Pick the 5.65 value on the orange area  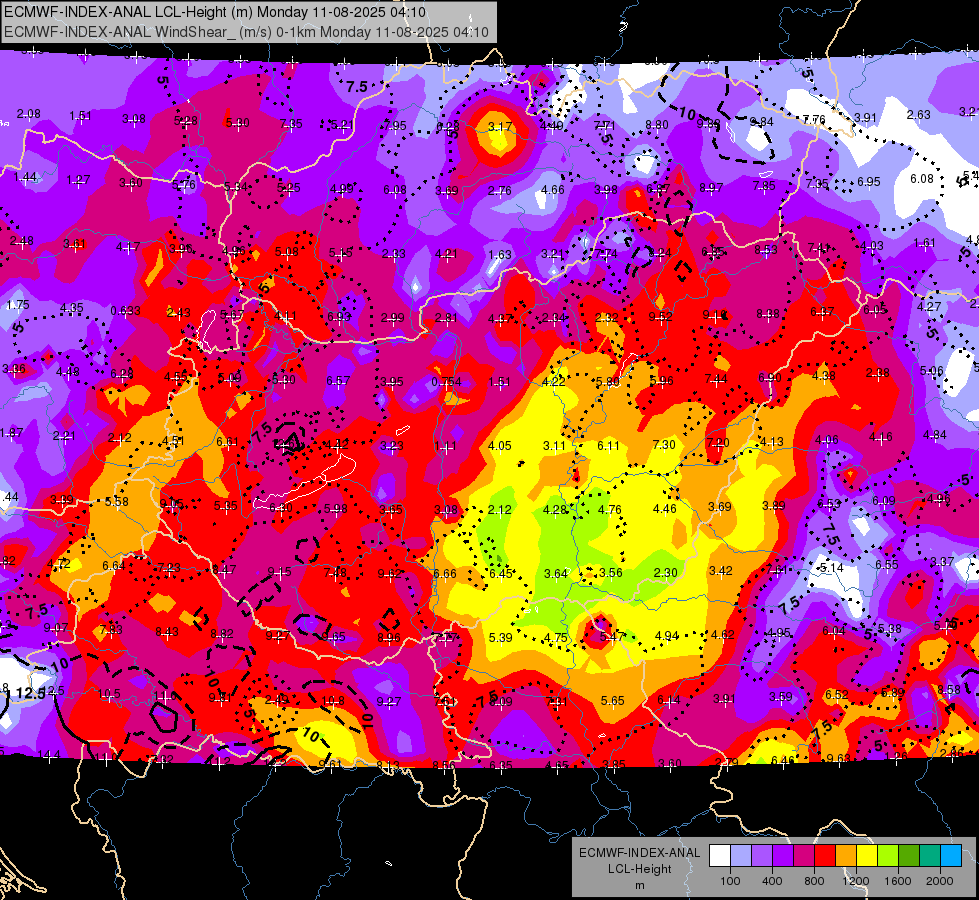(x=612, y=701)
